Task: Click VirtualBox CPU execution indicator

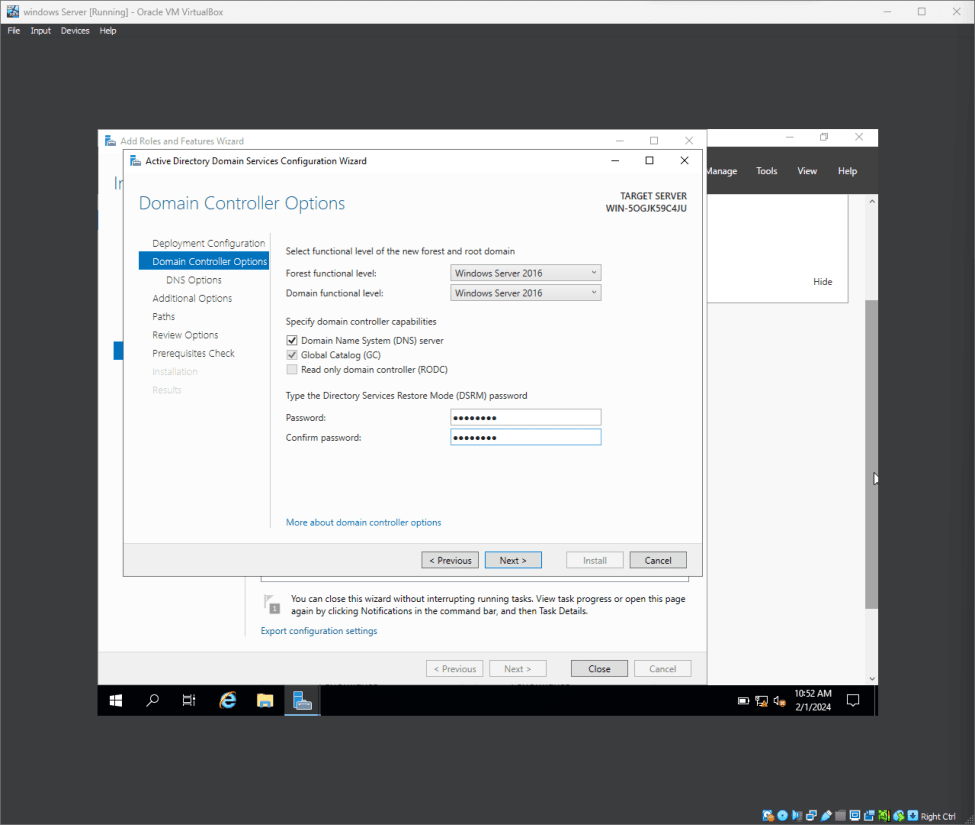Action: 884,816
